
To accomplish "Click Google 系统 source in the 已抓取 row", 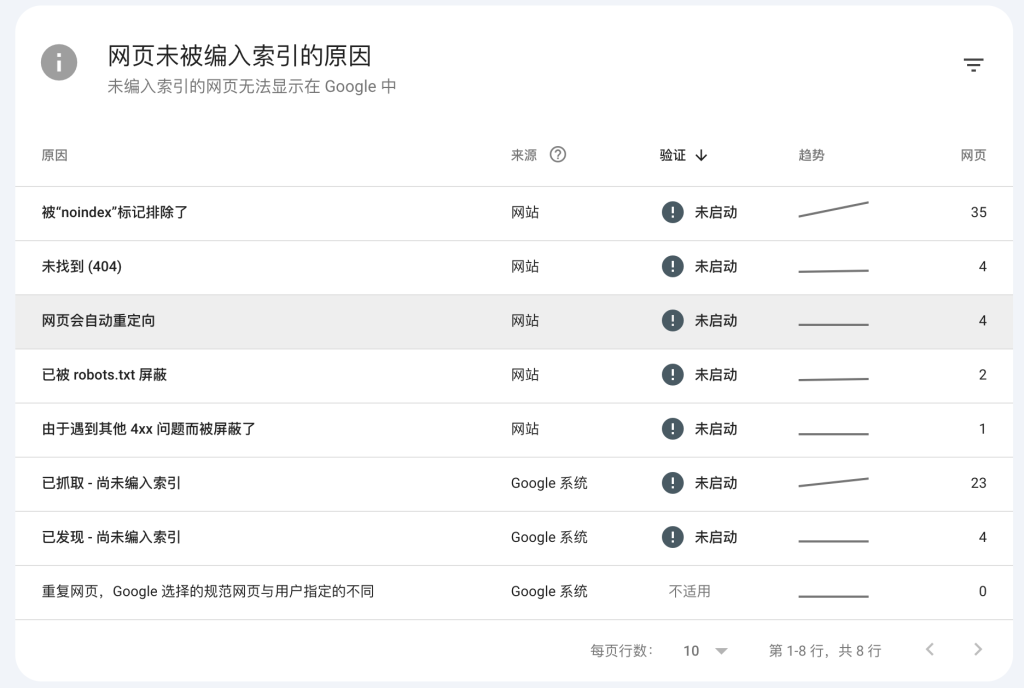I will (x=549, y=483).
